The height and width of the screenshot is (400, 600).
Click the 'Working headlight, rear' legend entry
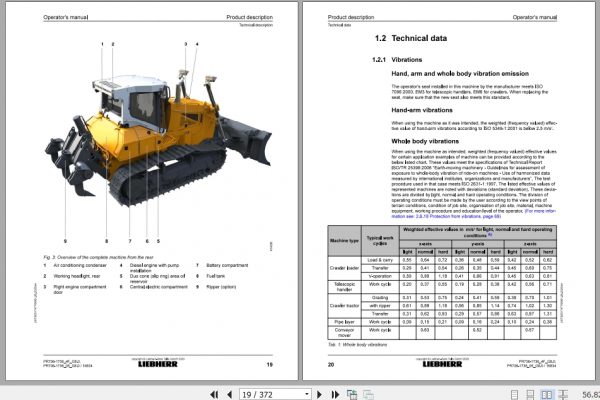[x=77, y=276]
